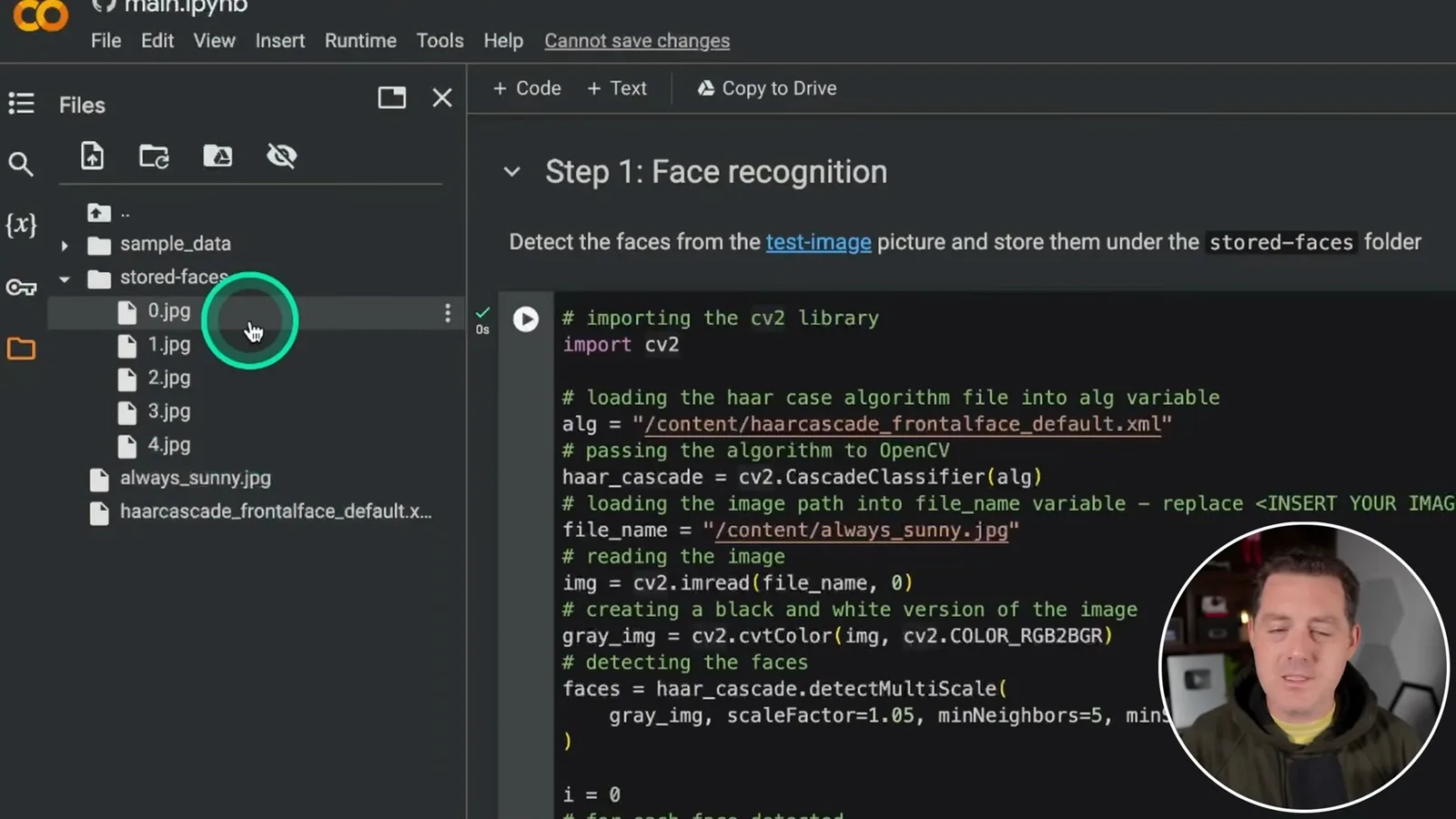Image resolution: width=1456 pixels, height=819 pixels.
Task: Click the orange Files folder sidebar icon
Action: pos(21,349)
